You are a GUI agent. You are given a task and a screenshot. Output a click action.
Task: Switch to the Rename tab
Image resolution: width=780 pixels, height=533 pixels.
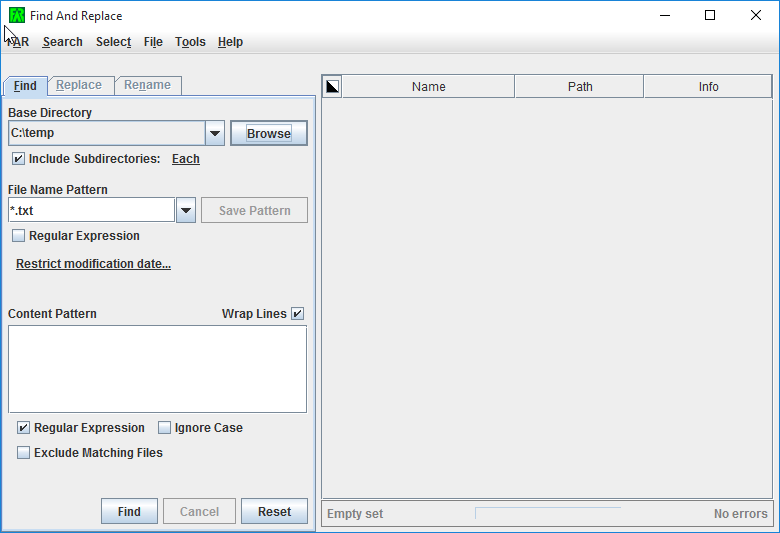147,86
